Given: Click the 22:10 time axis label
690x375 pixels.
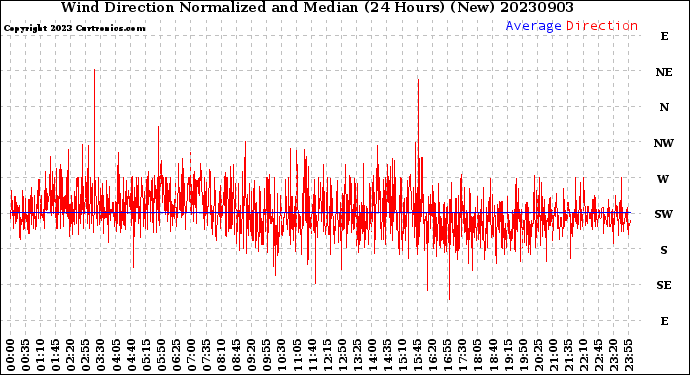Looking at the screenshot, I should click(x=583, y=355).
